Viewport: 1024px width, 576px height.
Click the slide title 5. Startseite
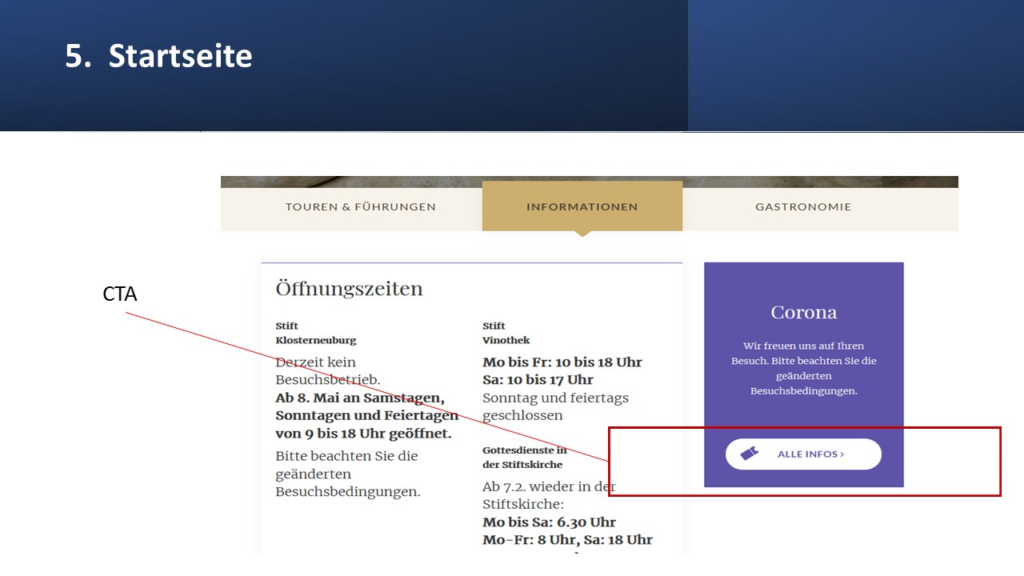(159, 56)
